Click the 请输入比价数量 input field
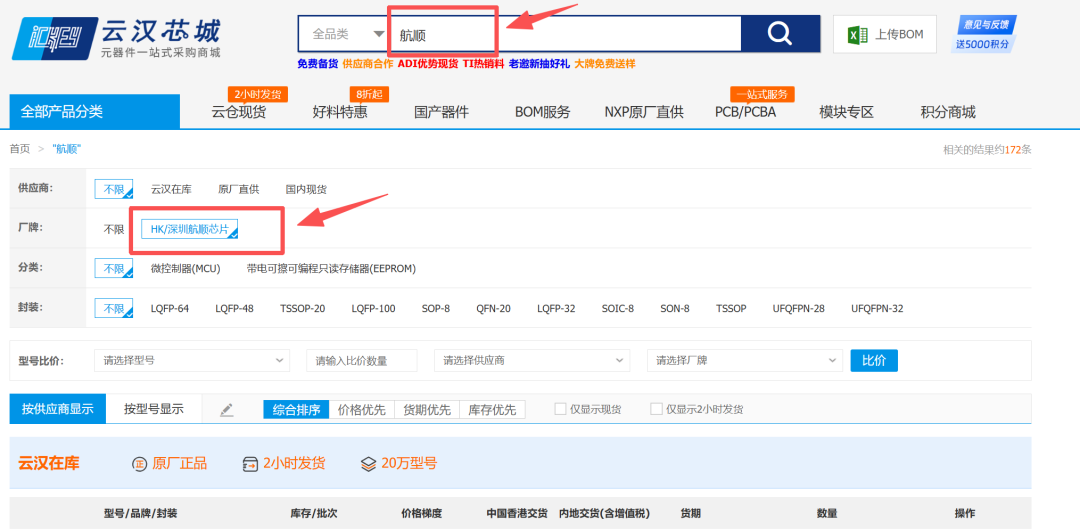This screenshot has height=530, width=1080. point(361,360)
